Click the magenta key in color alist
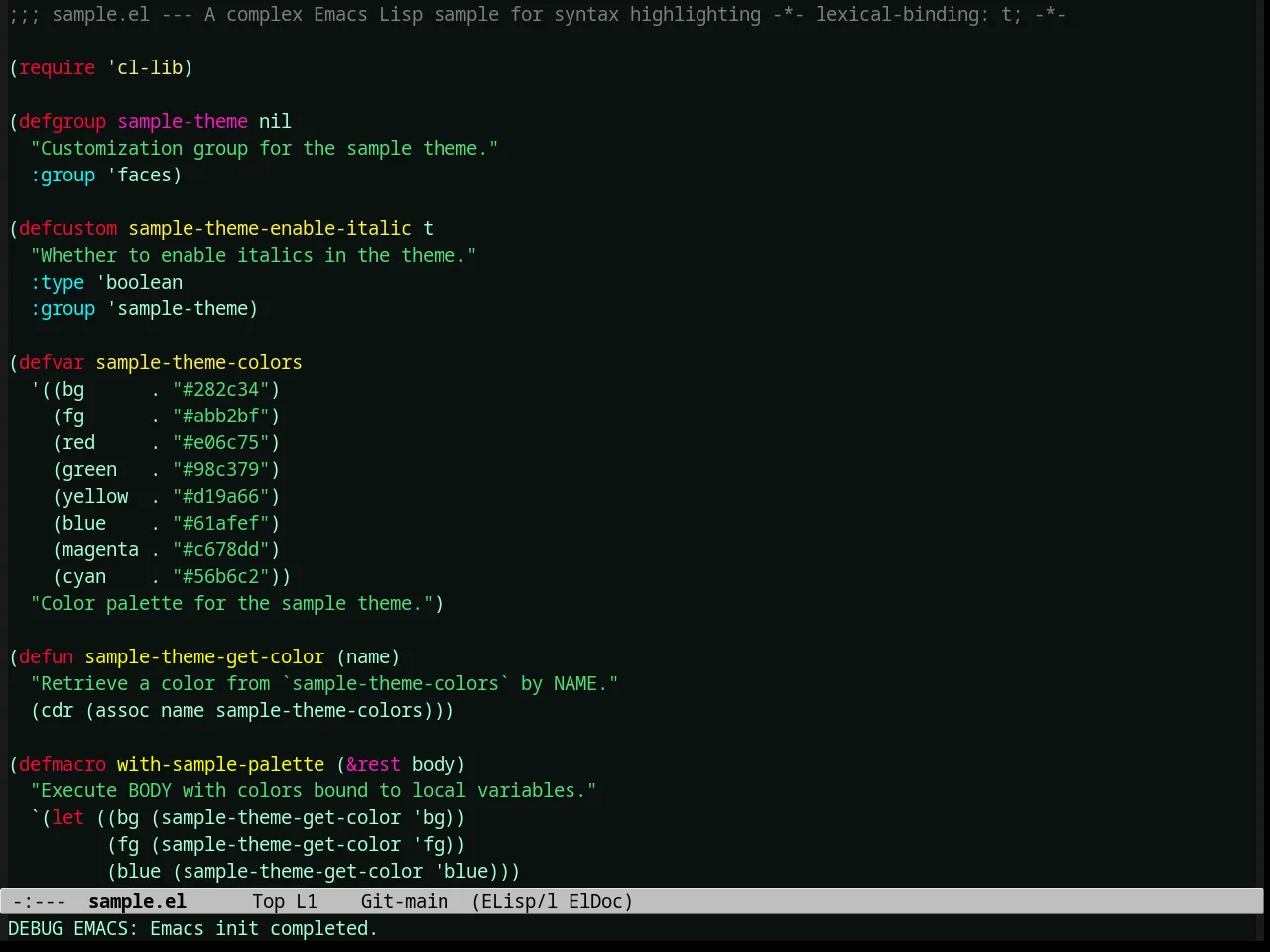The image size is (1270, 952). point(100,549)
